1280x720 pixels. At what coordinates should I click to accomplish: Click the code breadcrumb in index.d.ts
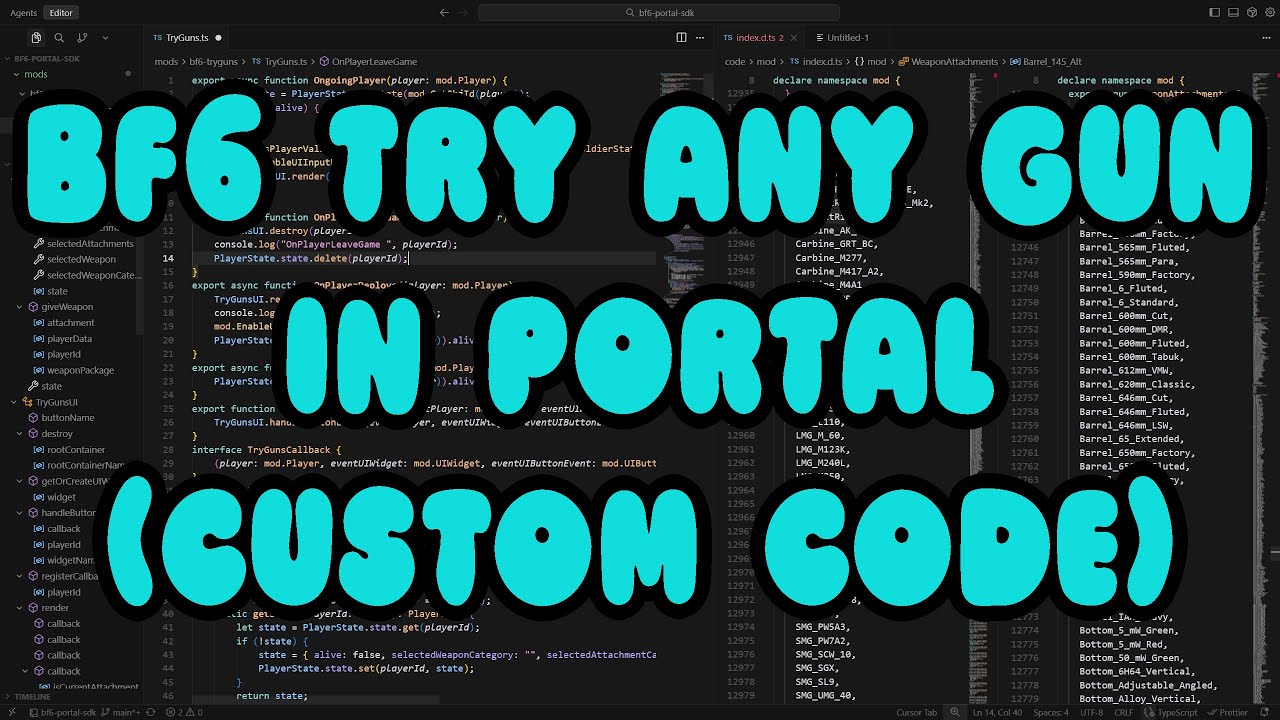pyautogui.click(x=735, y=62)
